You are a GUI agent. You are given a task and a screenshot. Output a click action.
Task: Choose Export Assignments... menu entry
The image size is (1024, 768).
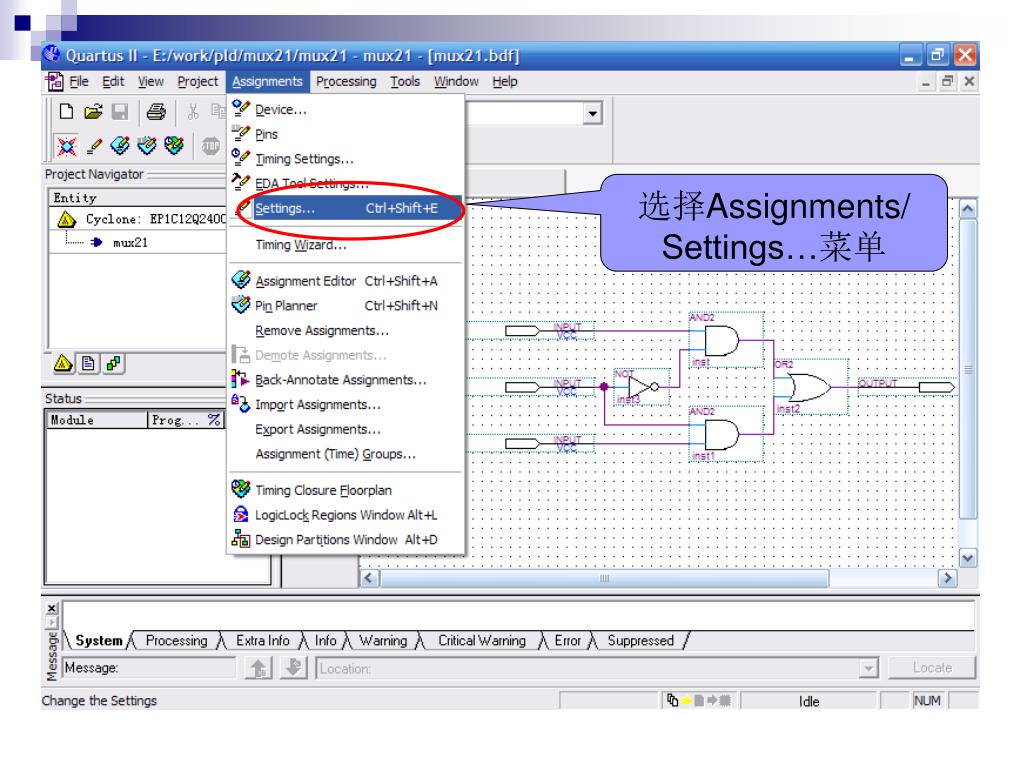pyautogui.click(x=345, y=430)
